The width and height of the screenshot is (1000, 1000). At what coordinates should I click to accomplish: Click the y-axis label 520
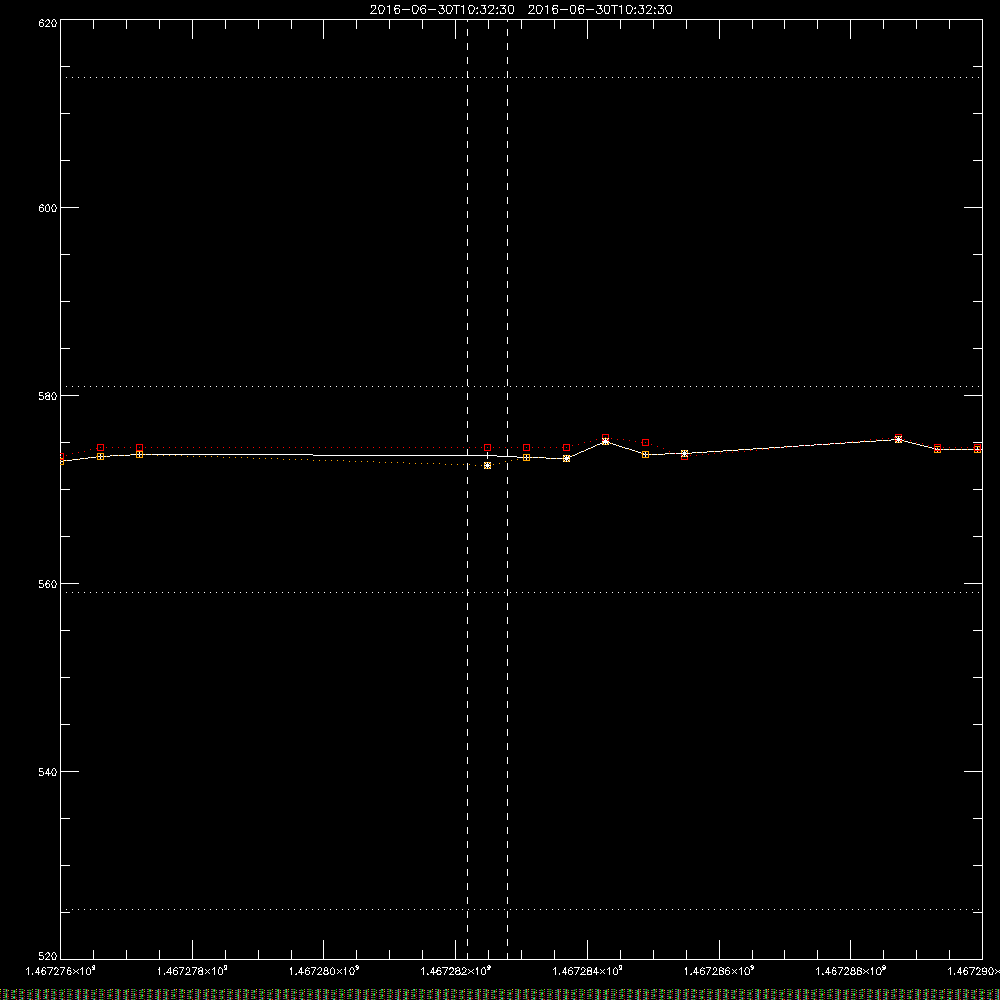click(x=48, y=956)
